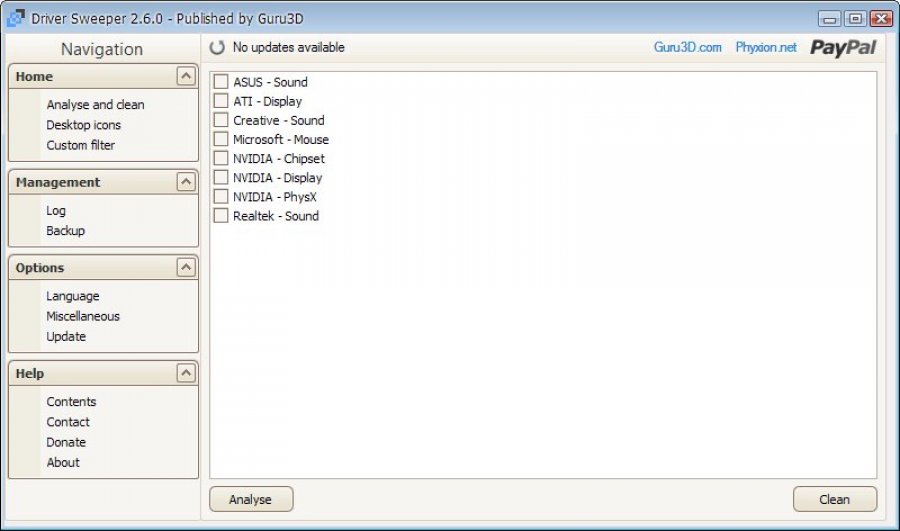Open the Log page
Viewport: 900px width, 531px height.
(x=56, y=211)
